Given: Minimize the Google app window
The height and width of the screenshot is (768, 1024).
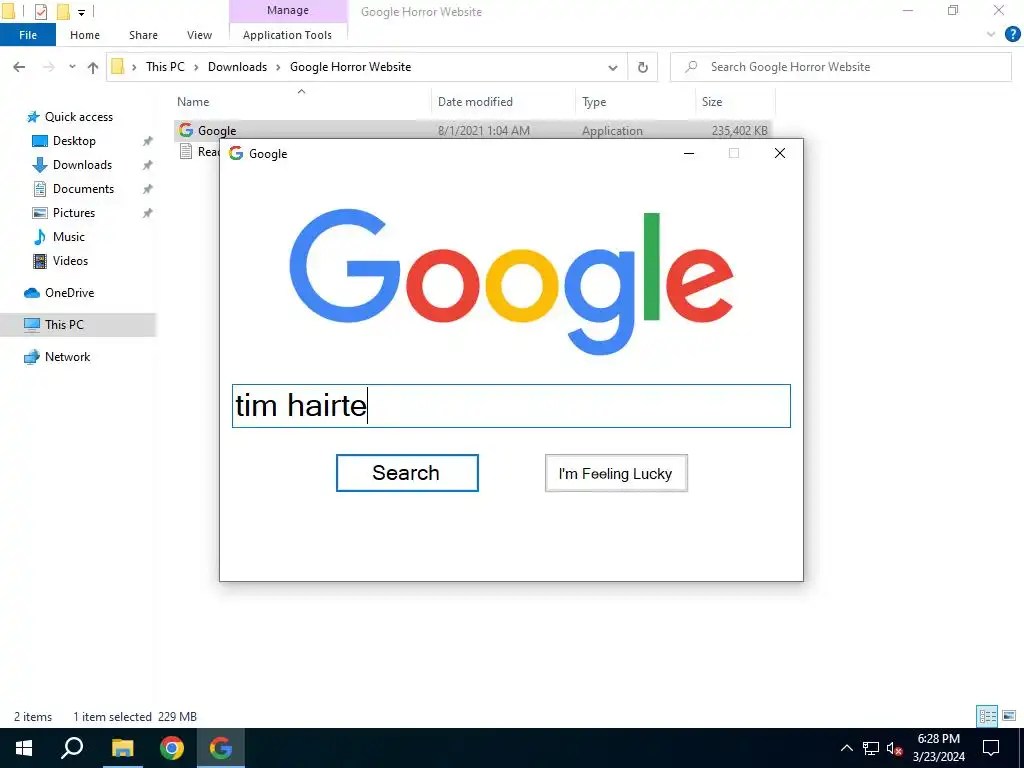Looking at the screenshot, I should [689, 153].
